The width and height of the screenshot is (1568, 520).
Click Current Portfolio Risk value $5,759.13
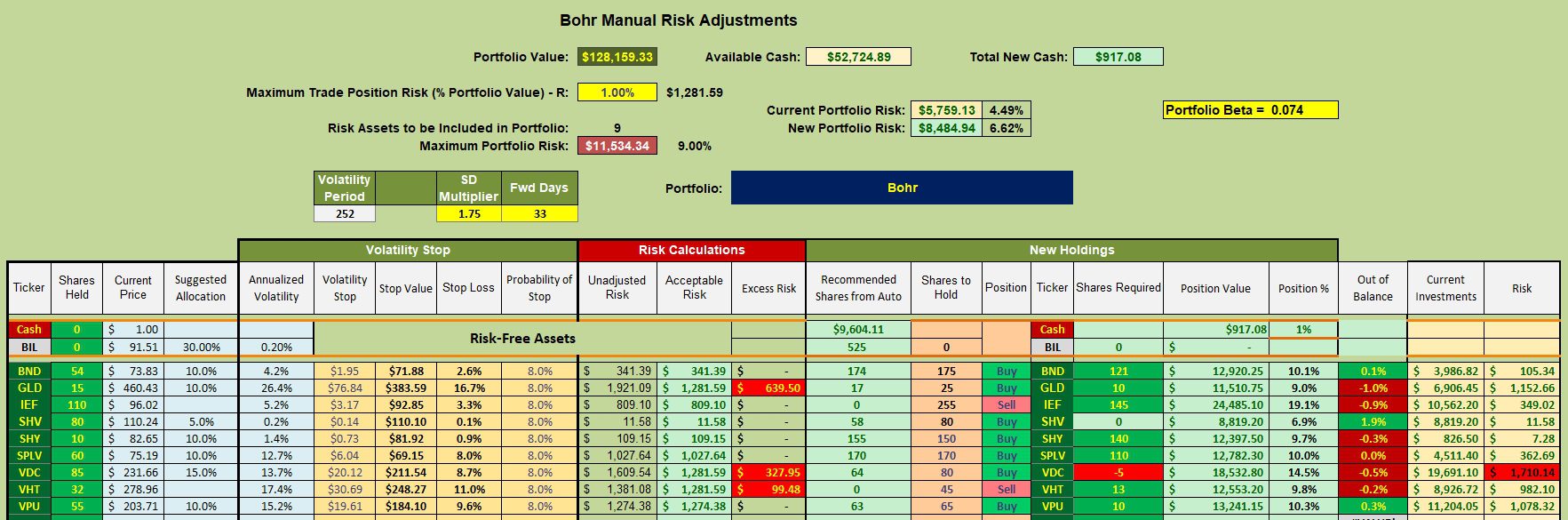[x=946, y=110]
